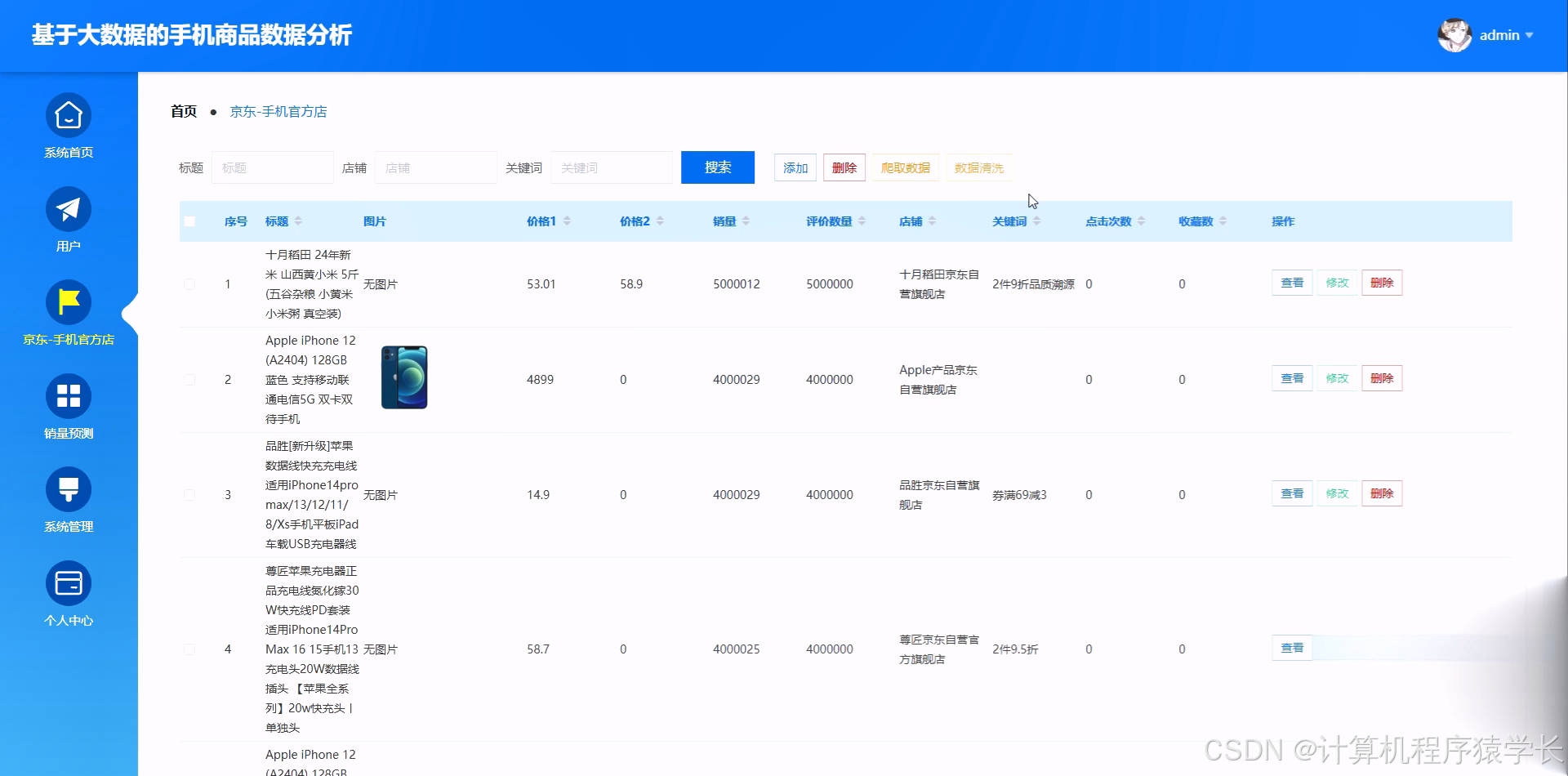Image resolution: width=1568 pixels, height=776 pixels.
Task: Click the 首页 breadcrumb item
Action: point(182,111)
